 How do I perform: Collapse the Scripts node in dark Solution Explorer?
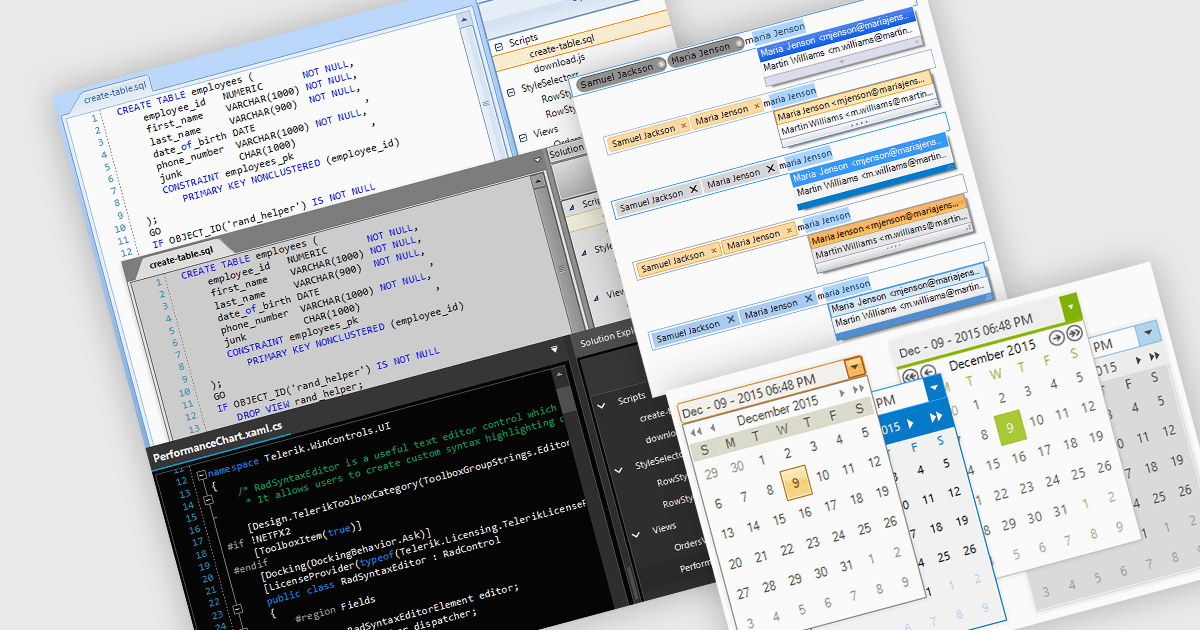click(x=601, y=404)
